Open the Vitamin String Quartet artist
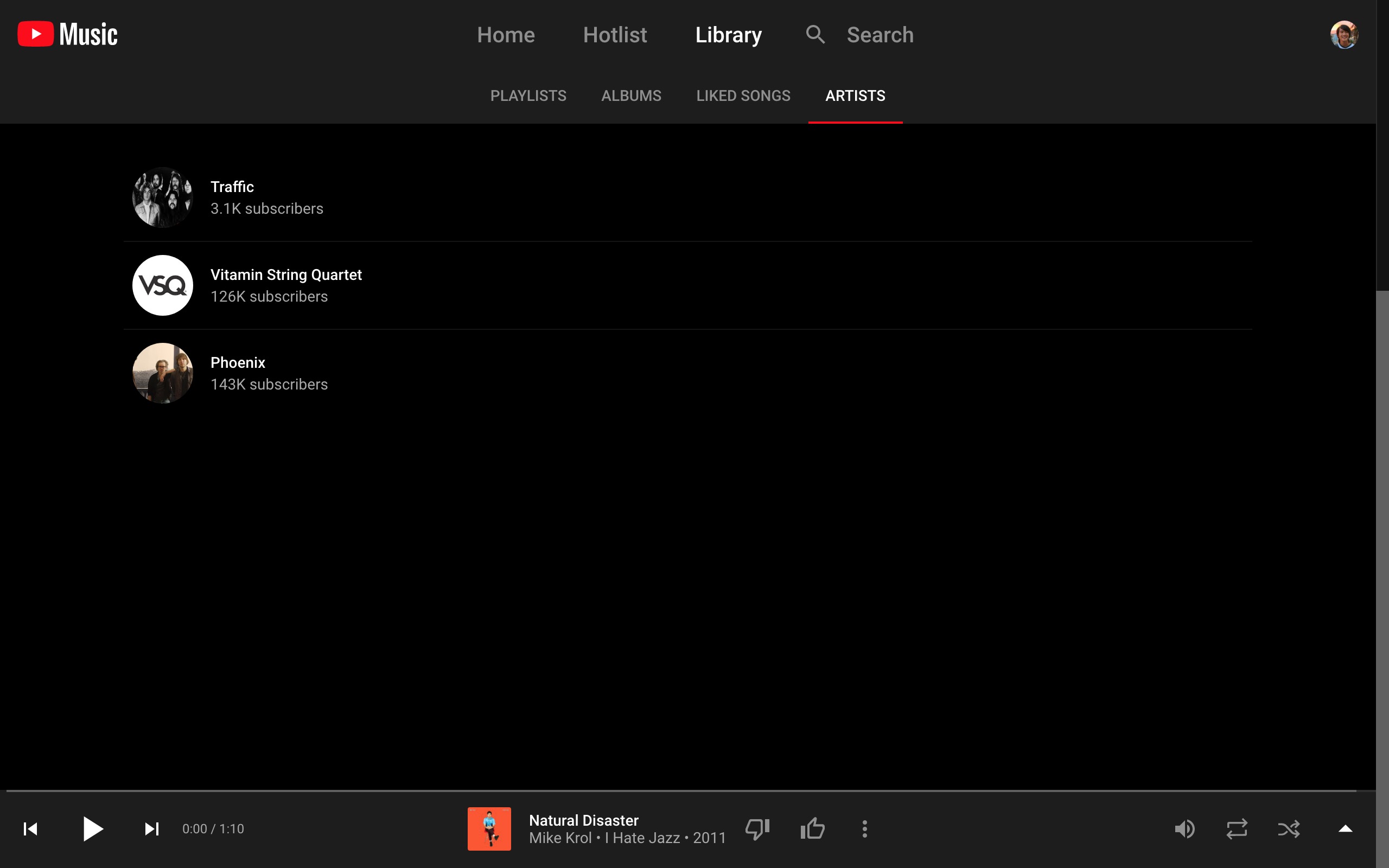 click(x=286, y=275)
